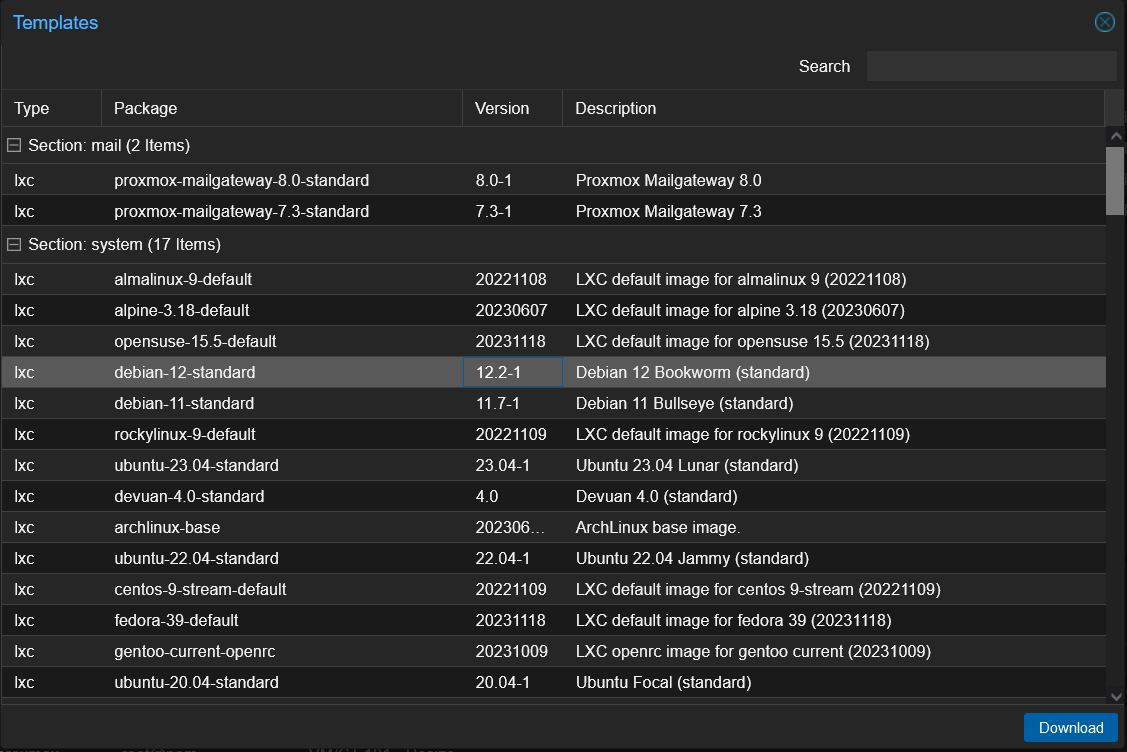1127x752 pixels.
Task: Click the scrollbar down arrow
Action: pos(1115,697)
